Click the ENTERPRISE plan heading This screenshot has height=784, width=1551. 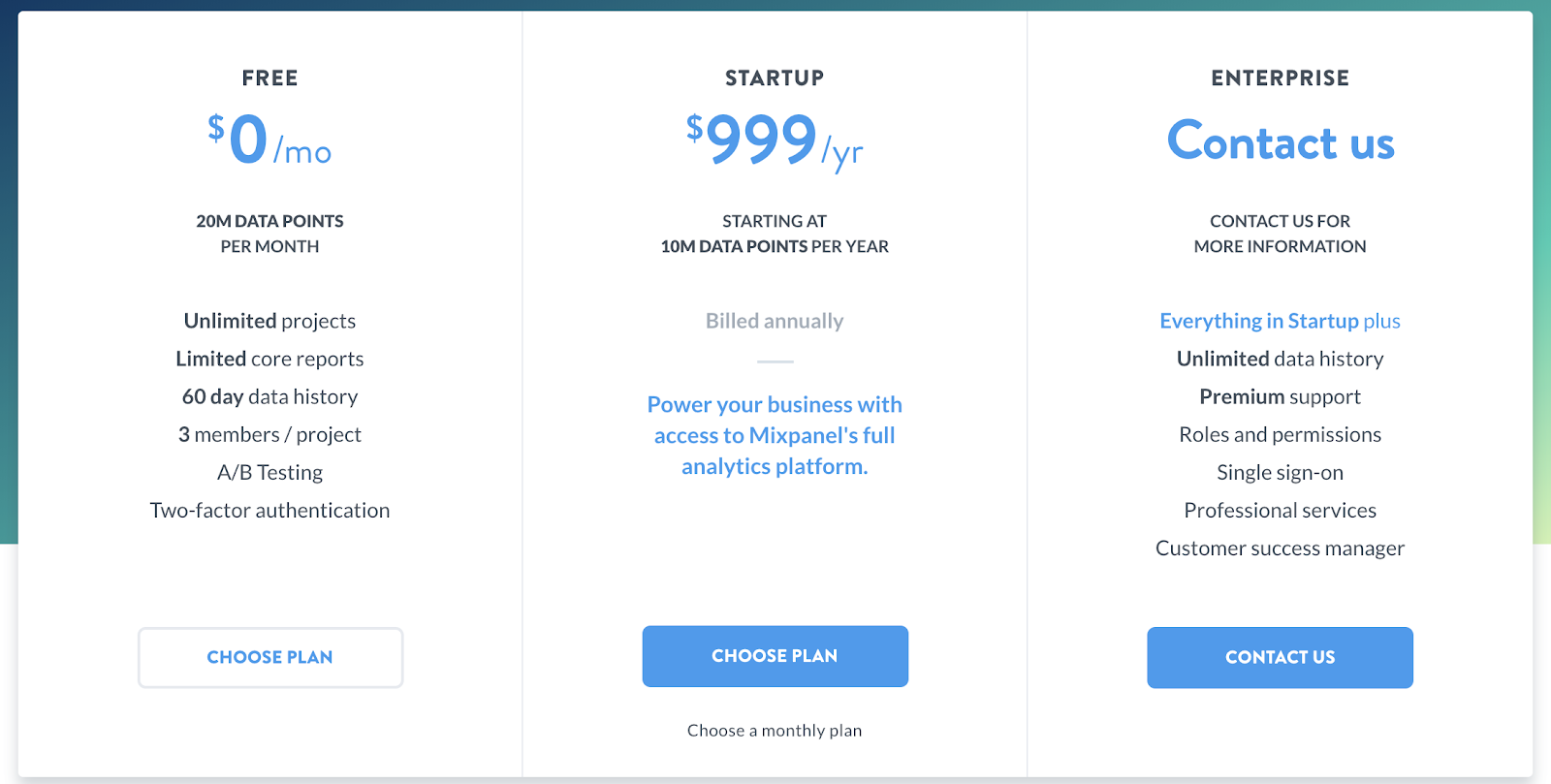(x=1280, y=78)
